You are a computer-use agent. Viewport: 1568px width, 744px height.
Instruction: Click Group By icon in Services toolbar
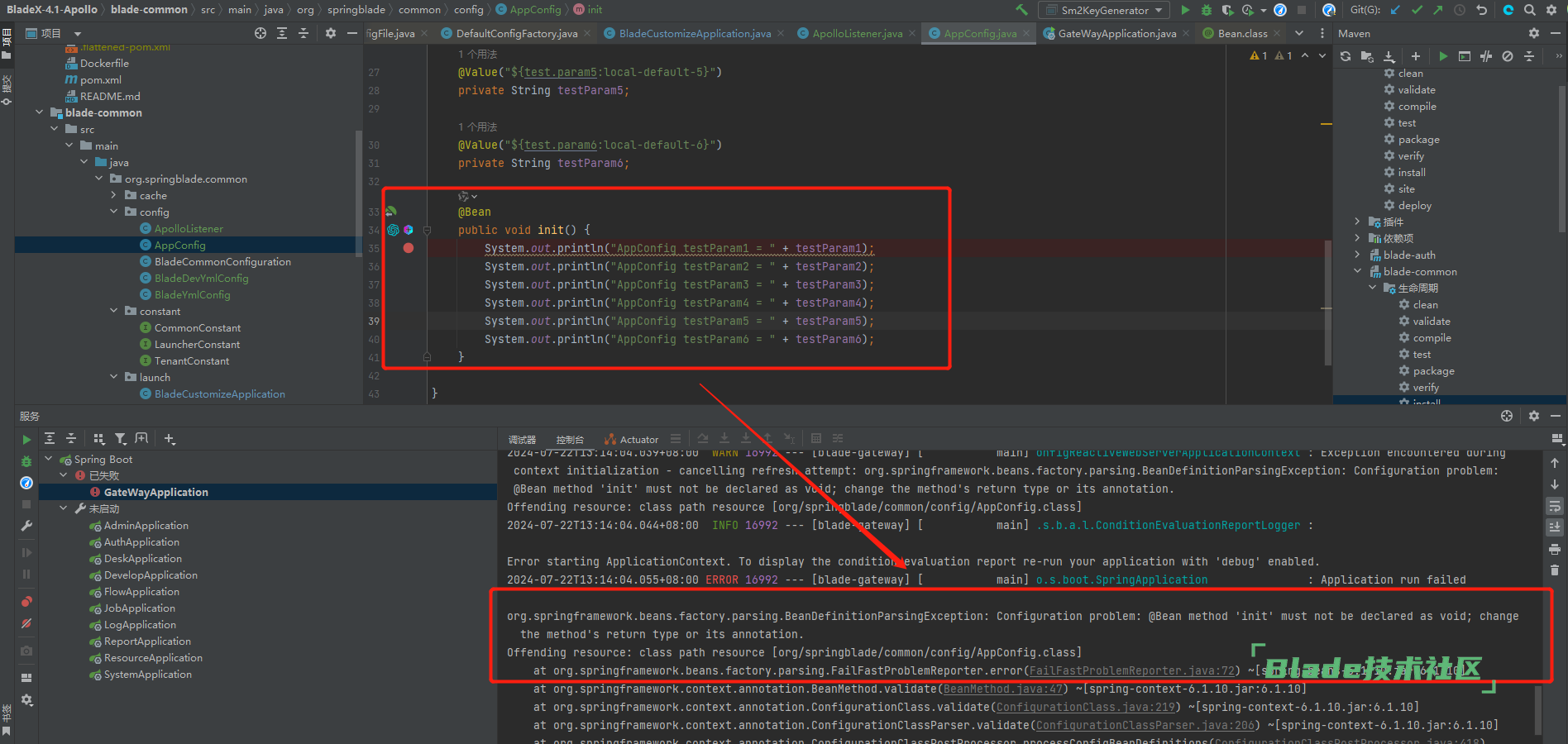click(x=99, y=439)
